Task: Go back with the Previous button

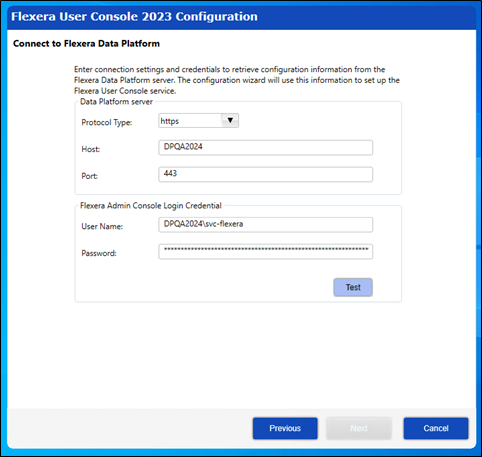Action: coord(285,428)
